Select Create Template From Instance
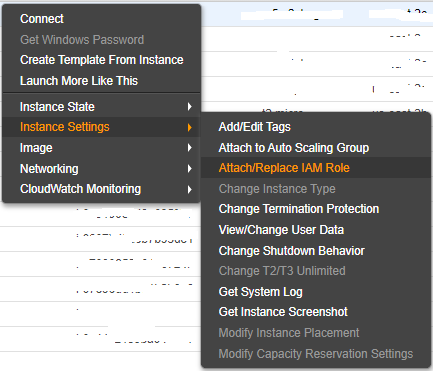The image size is (433, 371). coord(102,60)
